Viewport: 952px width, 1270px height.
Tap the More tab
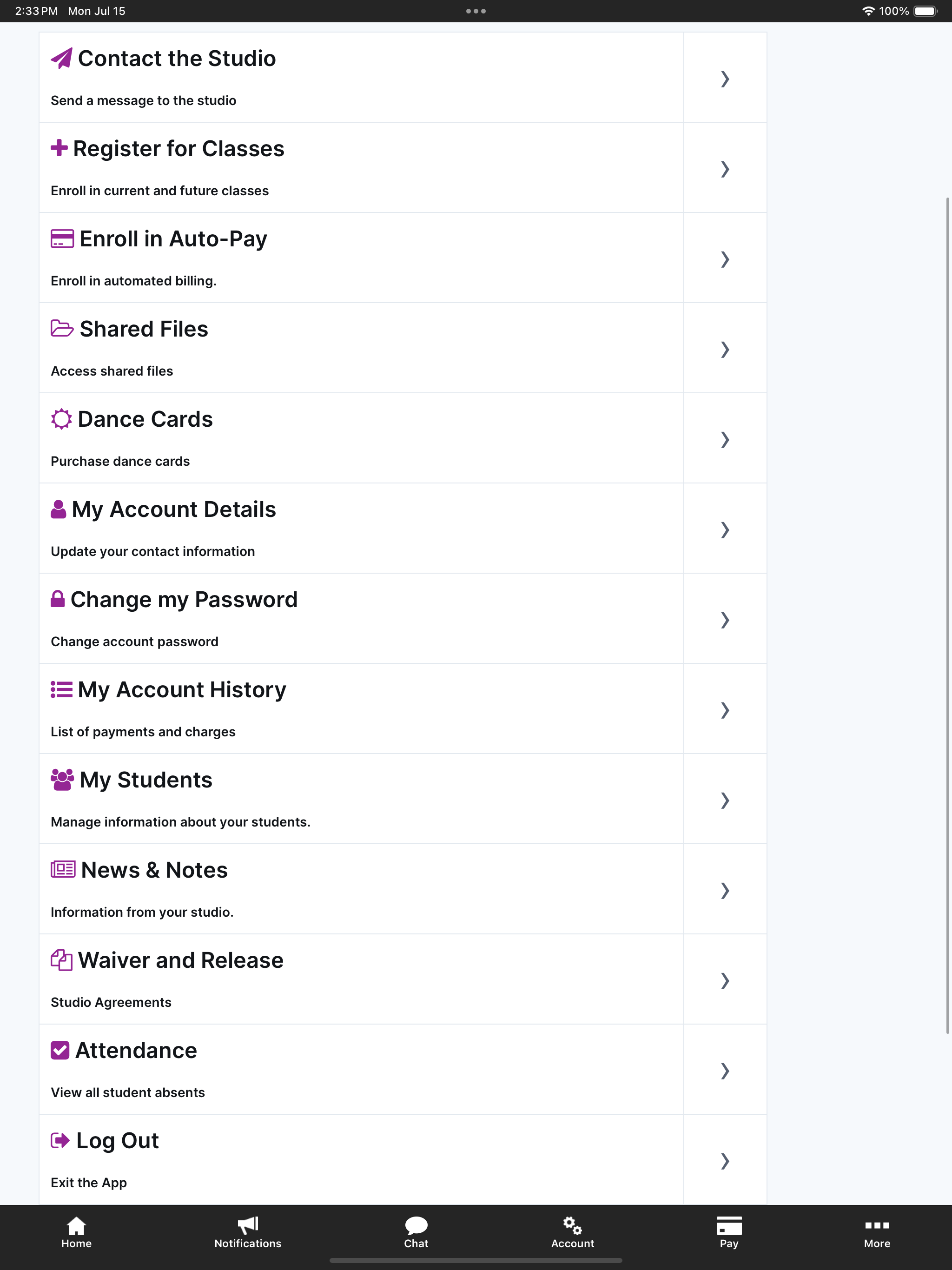pyautogui.click(x=877, y=1233)
